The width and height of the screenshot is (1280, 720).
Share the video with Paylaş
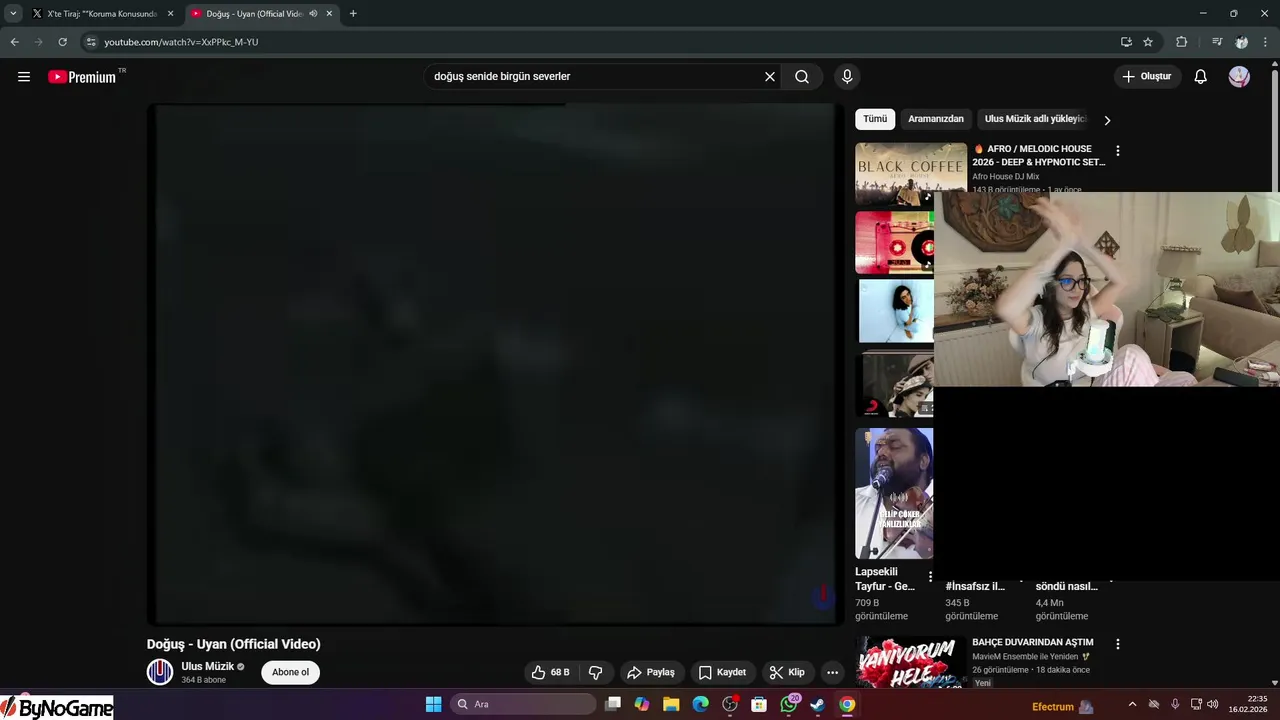[651, 672]
